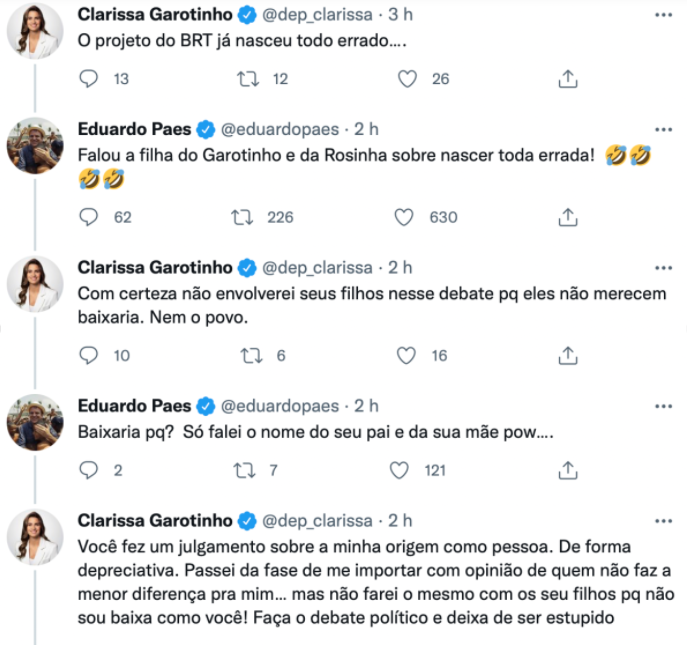Like the tweet with 630 likes
Viewport: 687px width, 645px height.
pyautogui.click(x=405, y=217)
